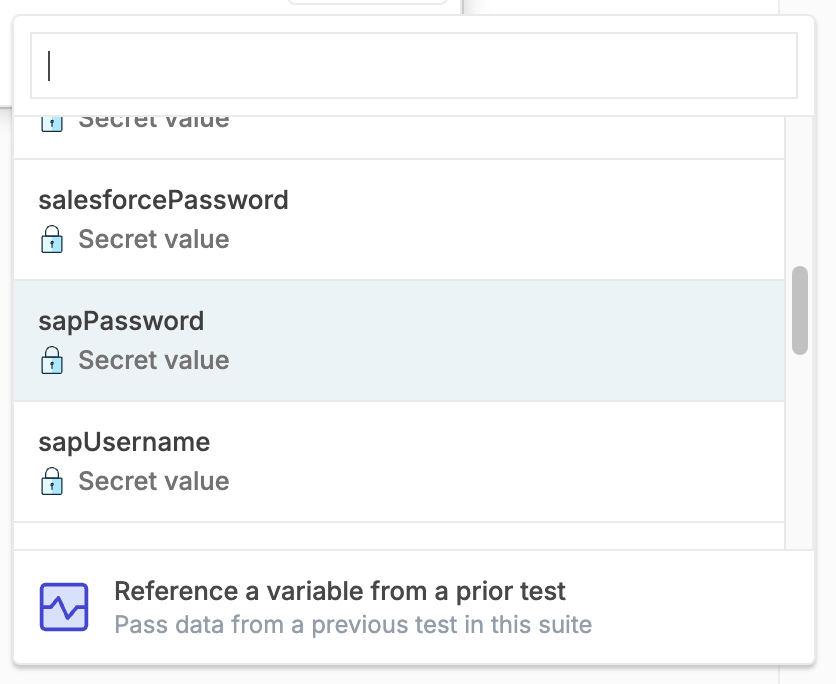The width and height of the screenshot is (836, 684).
Task: Click the lock icon beside sapUsername
Action: [51, 481]
